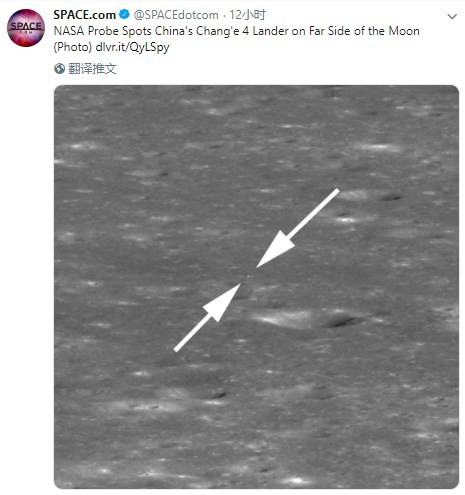
Task: Click 翻译推文 to translate tweet
Action: click(92, 69)
